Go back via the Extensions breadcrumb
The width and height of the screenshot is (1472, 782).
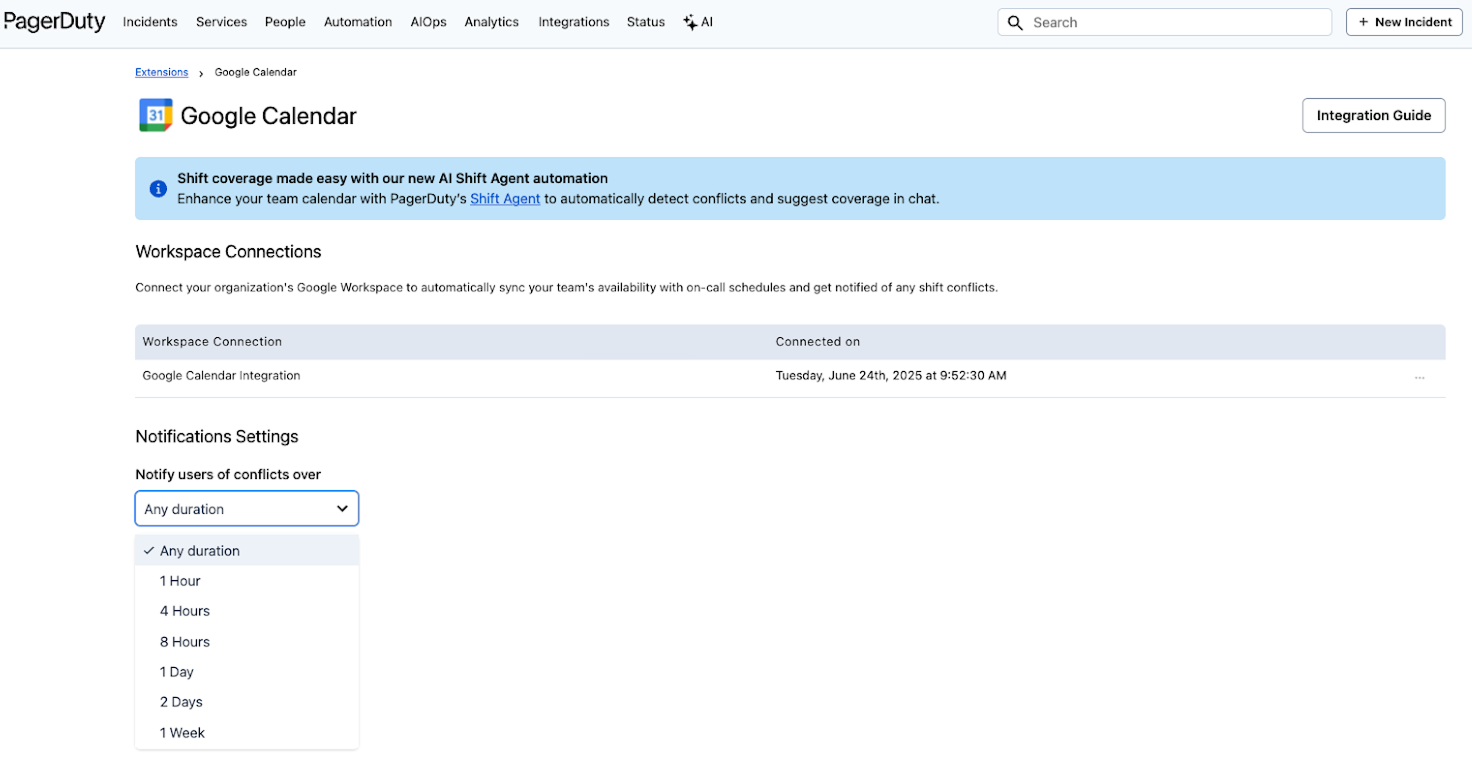161,71
